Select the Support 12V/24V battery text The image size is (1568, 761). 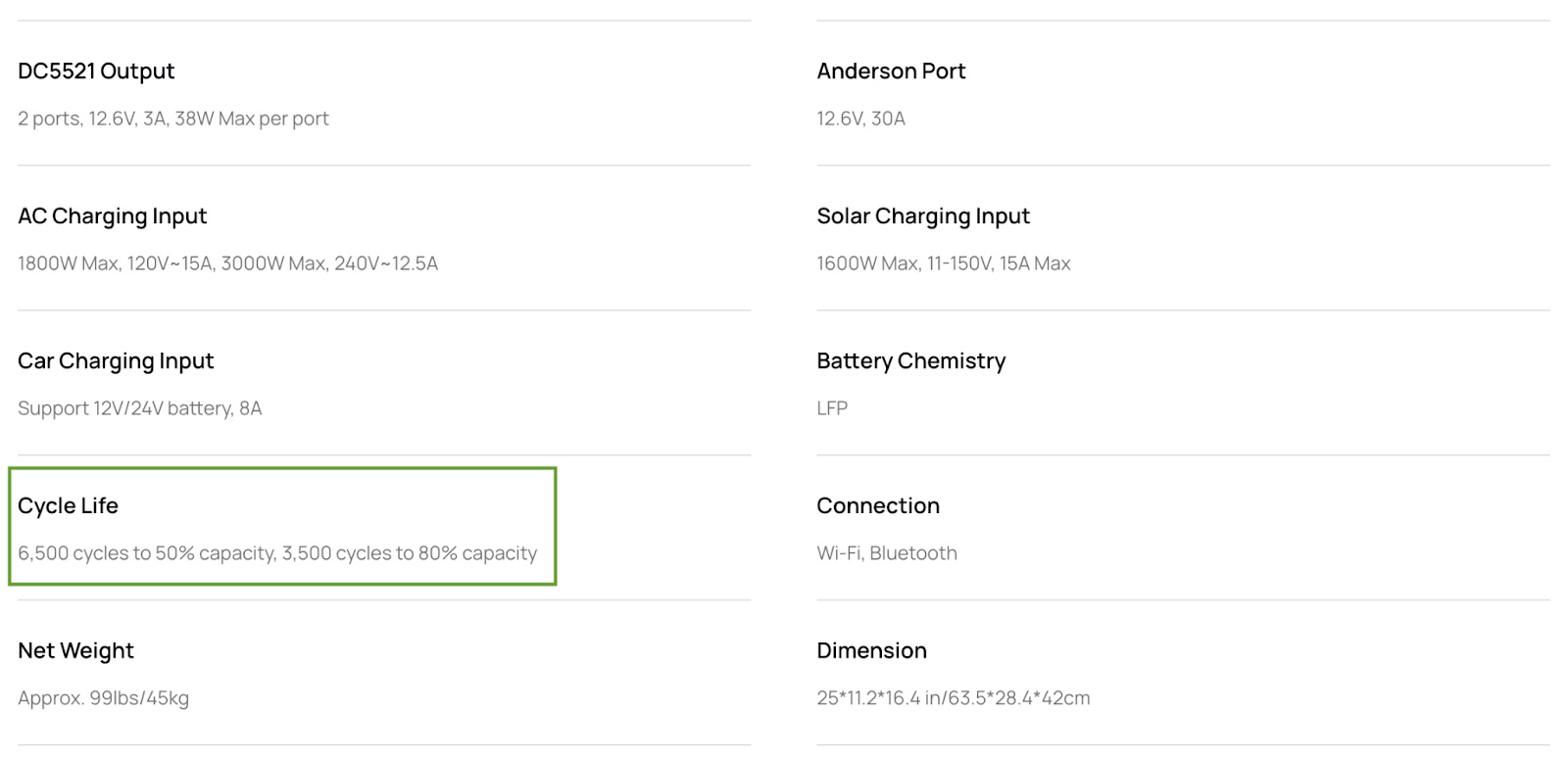tap(140, 408)
